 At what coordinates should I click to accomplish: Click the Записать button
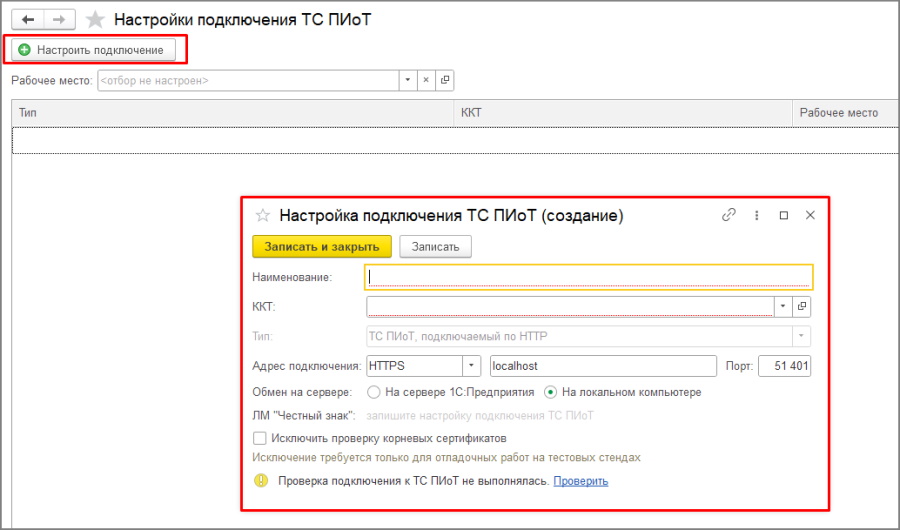tap(436, 247)
